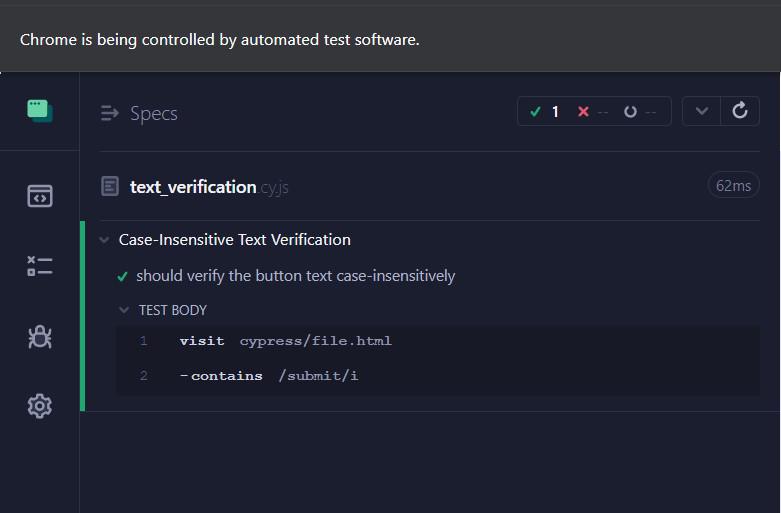Open the E2E specs browser icon

pyautogui.click(x=40, y=196)
